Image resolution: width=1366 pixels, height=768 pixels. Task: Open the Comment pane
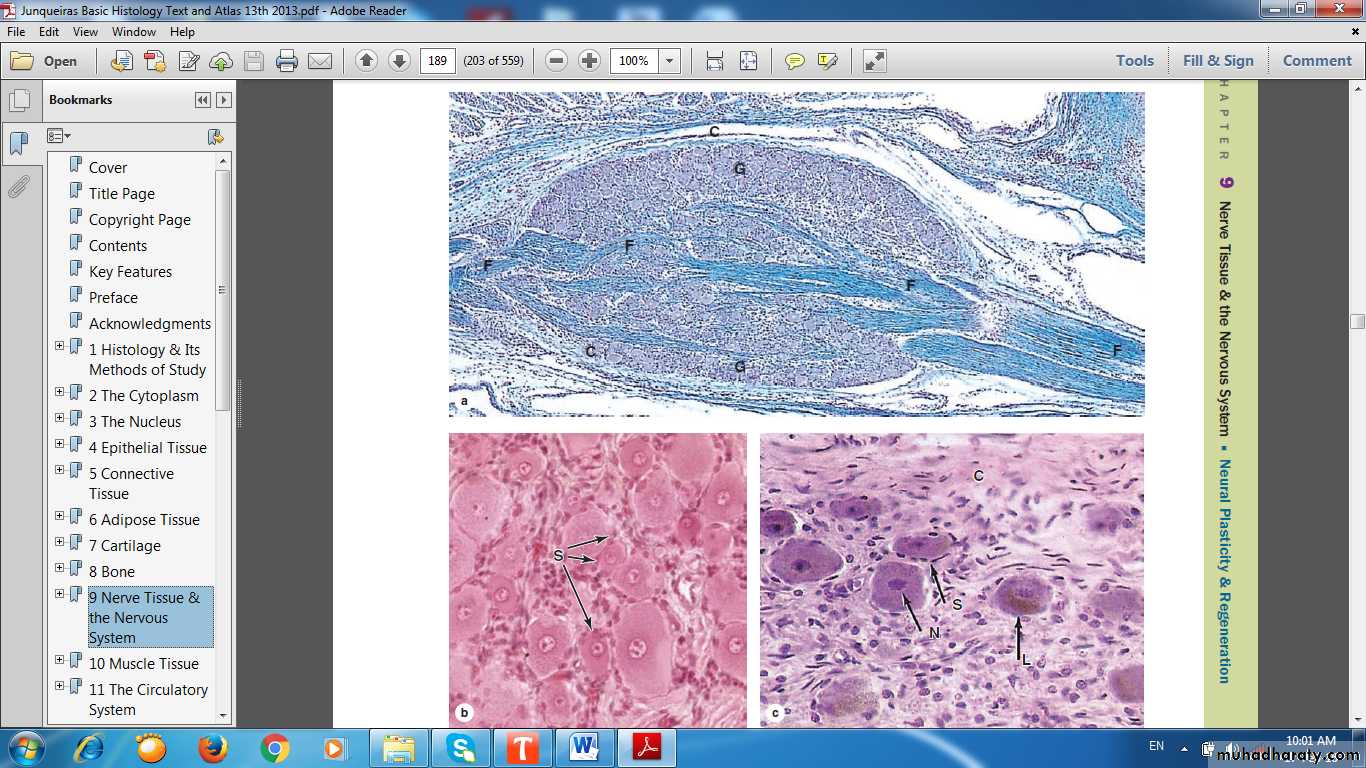1316,61
